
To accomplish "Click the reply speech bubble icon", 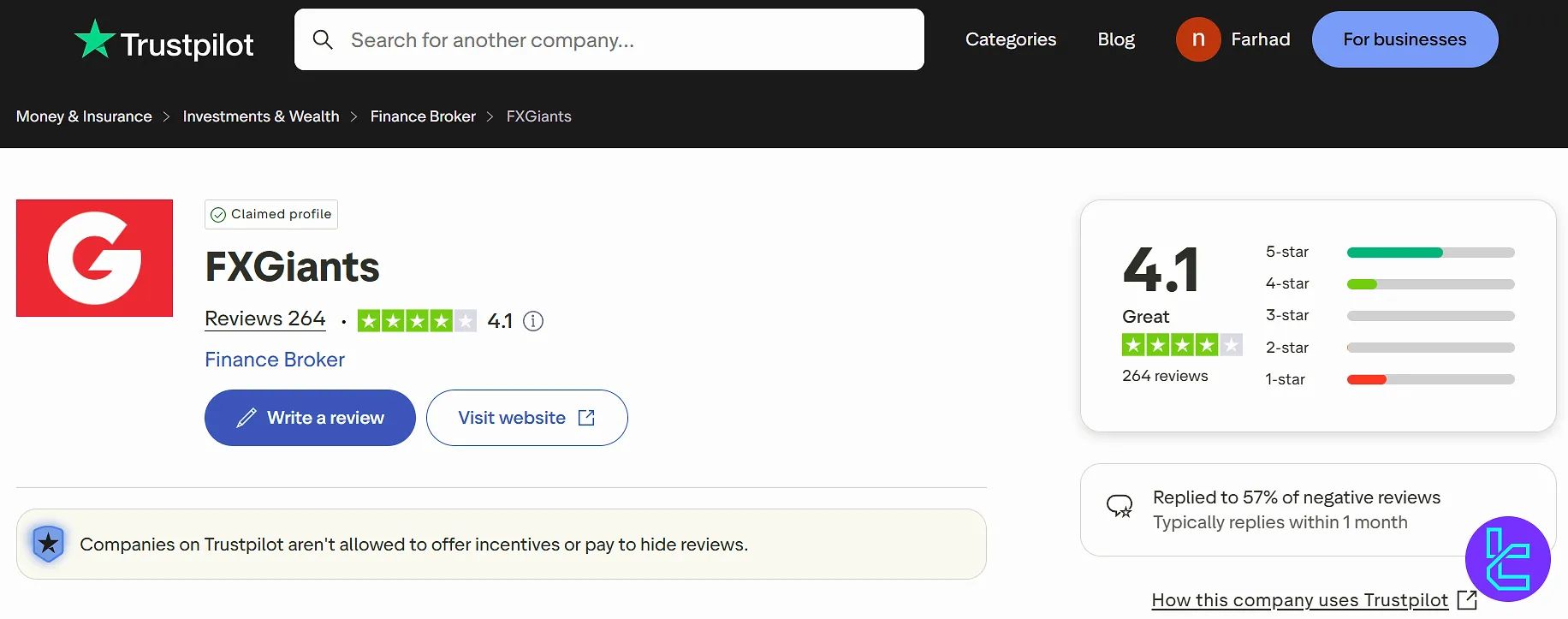I will 1120,506.
